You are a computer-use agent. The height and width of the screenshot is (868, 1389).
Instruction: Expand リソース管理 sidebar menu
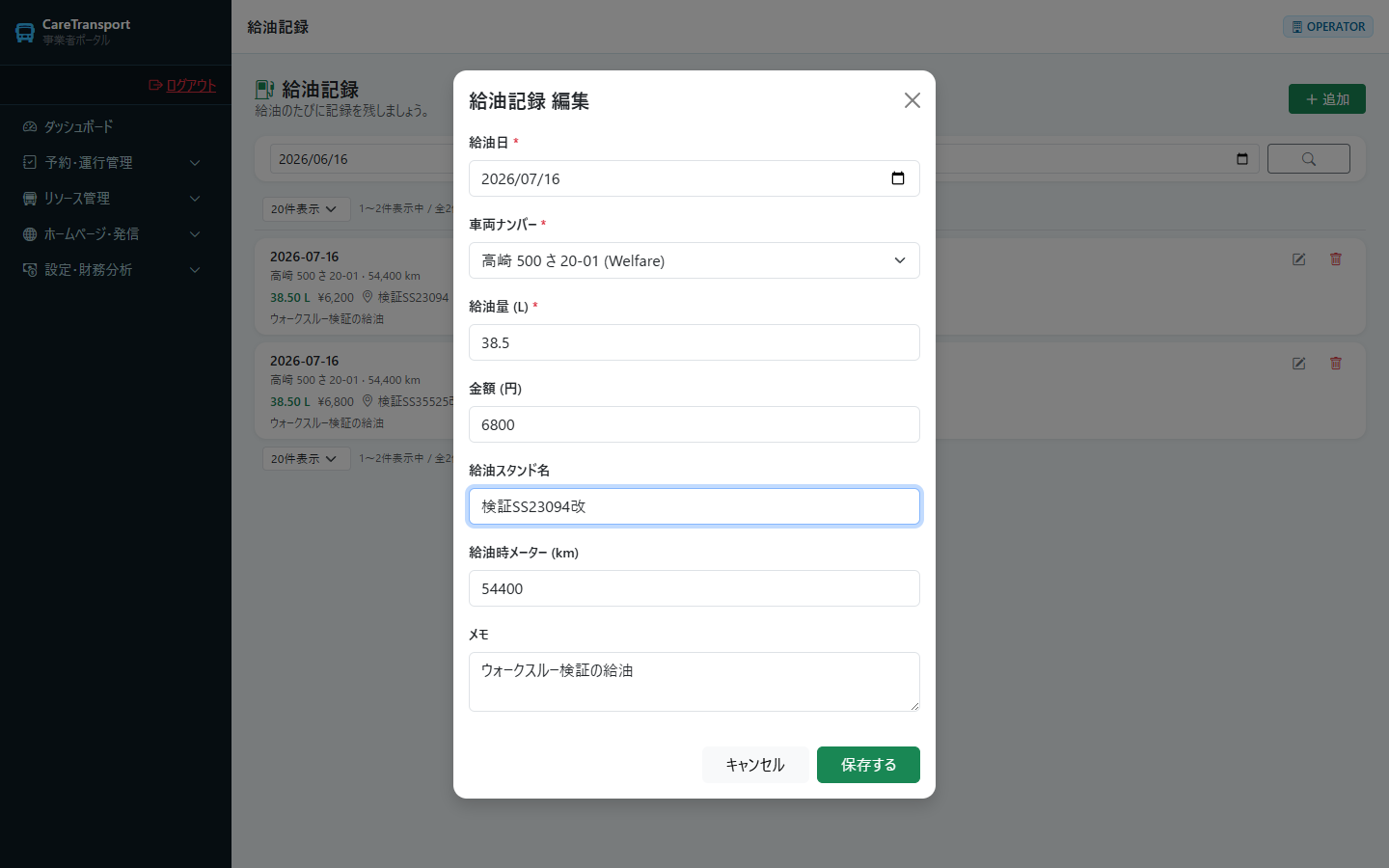pos(116,198)
